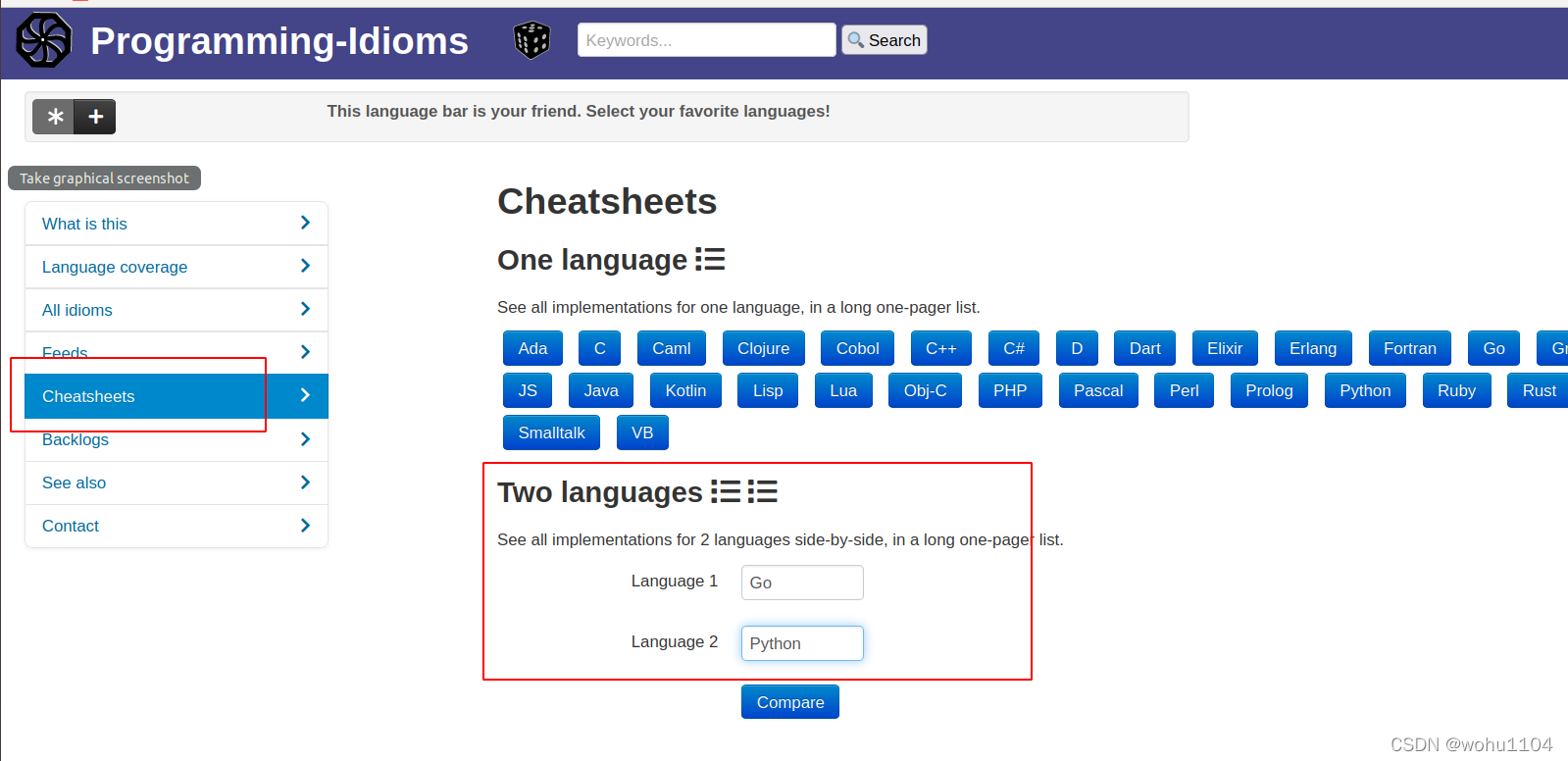Click the Compare button
Viewport: 1568px width, 761px height.
coord(790,702)
